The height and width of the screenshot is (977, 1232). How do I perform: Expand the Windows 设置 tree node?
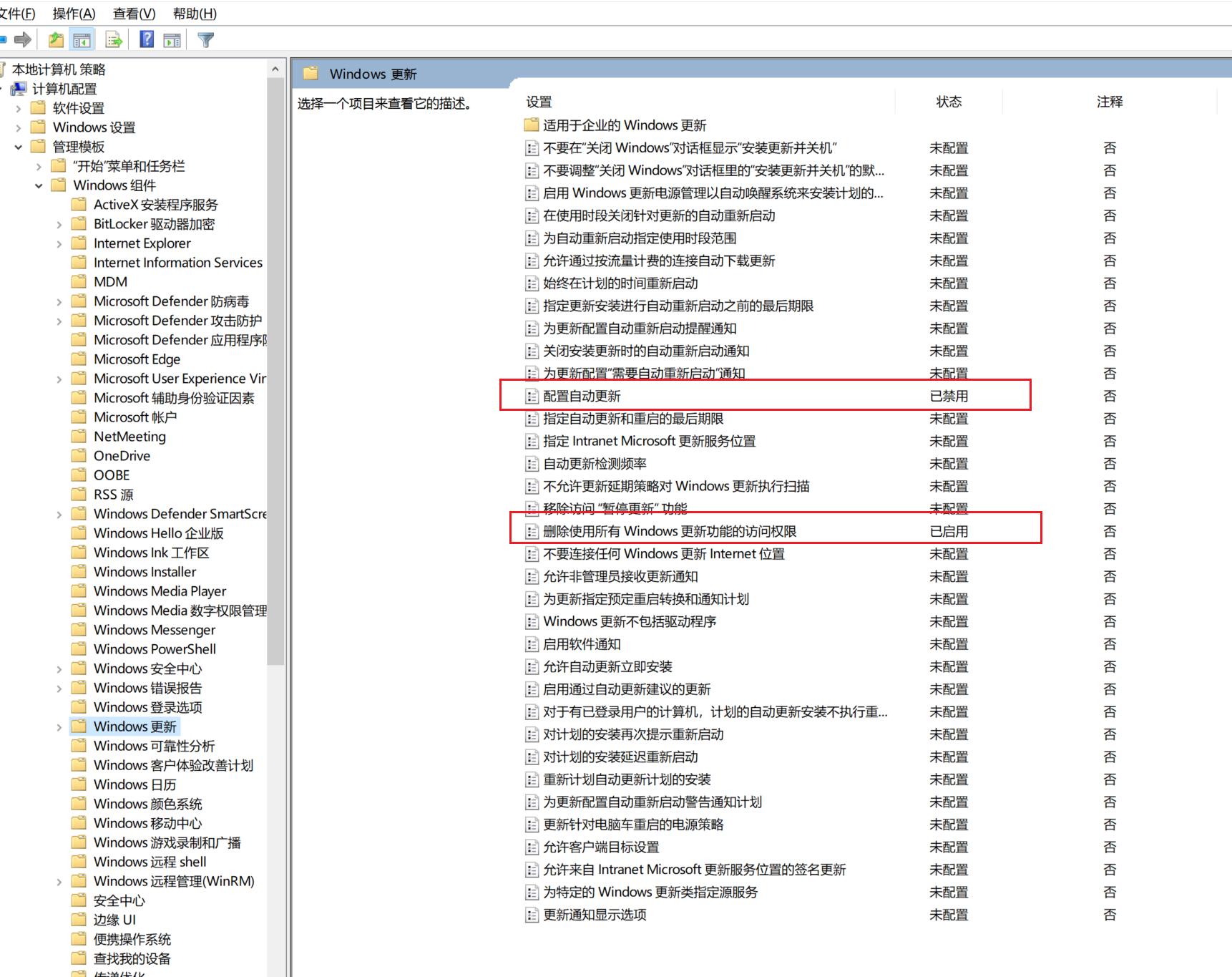click(19, 127)
